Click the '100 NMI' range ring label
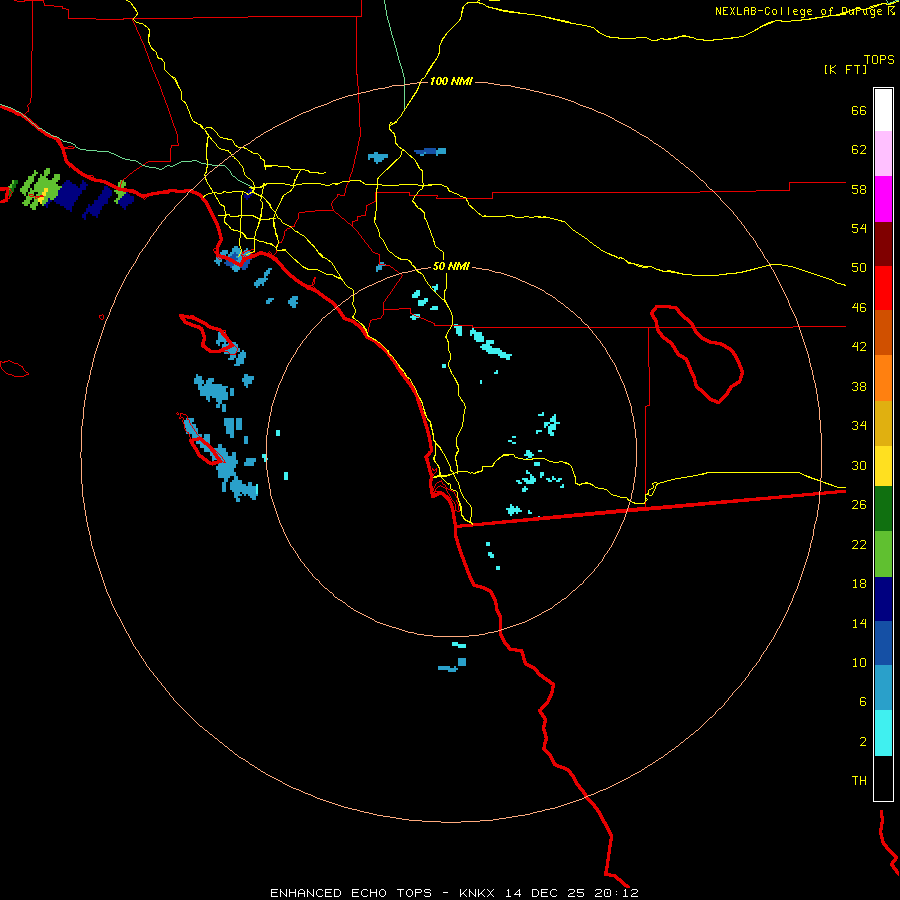Screen dimensions: 900x900 click(x=451, y=82)
